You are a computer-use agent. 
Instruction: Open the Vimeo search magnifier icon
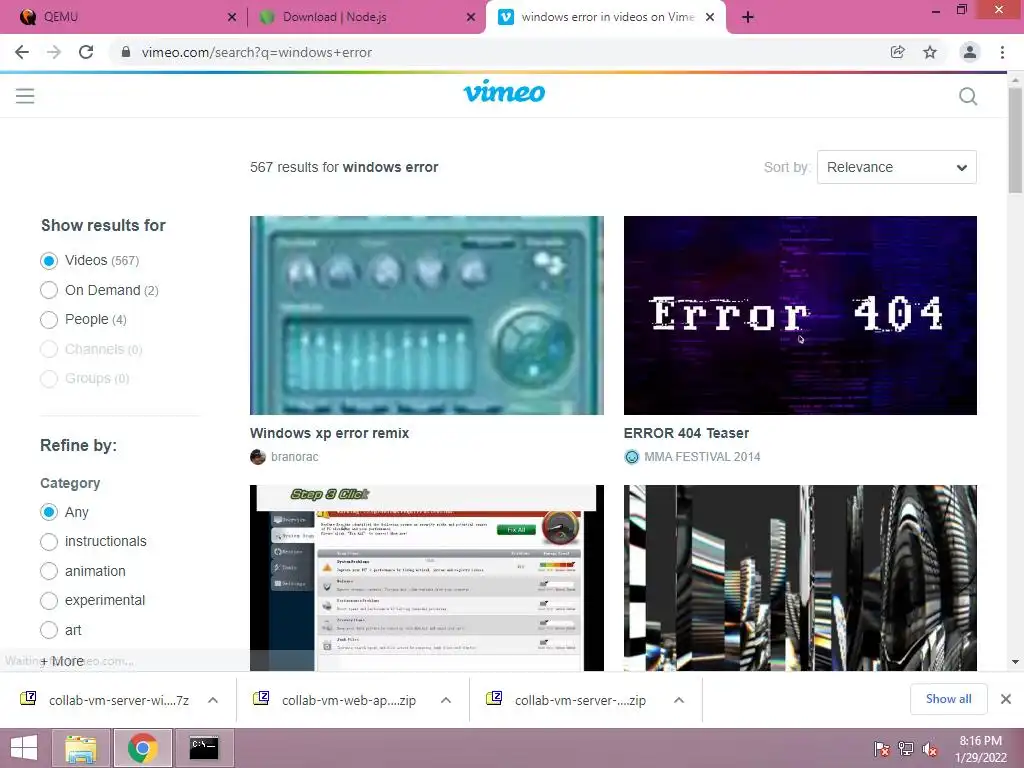pyautogui.click(x=968, y=97)
